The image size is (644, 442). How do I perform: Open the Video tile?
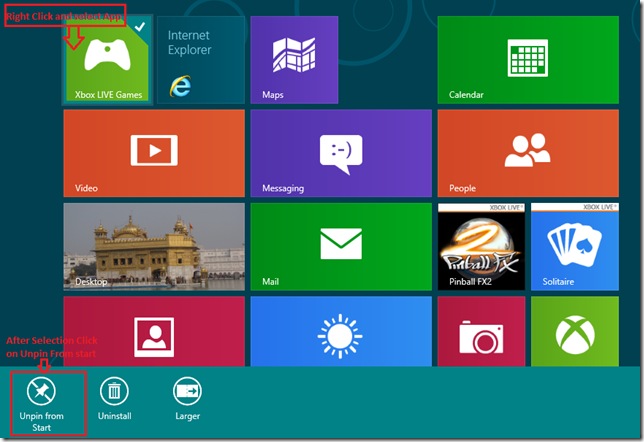(x=154, y=153)
